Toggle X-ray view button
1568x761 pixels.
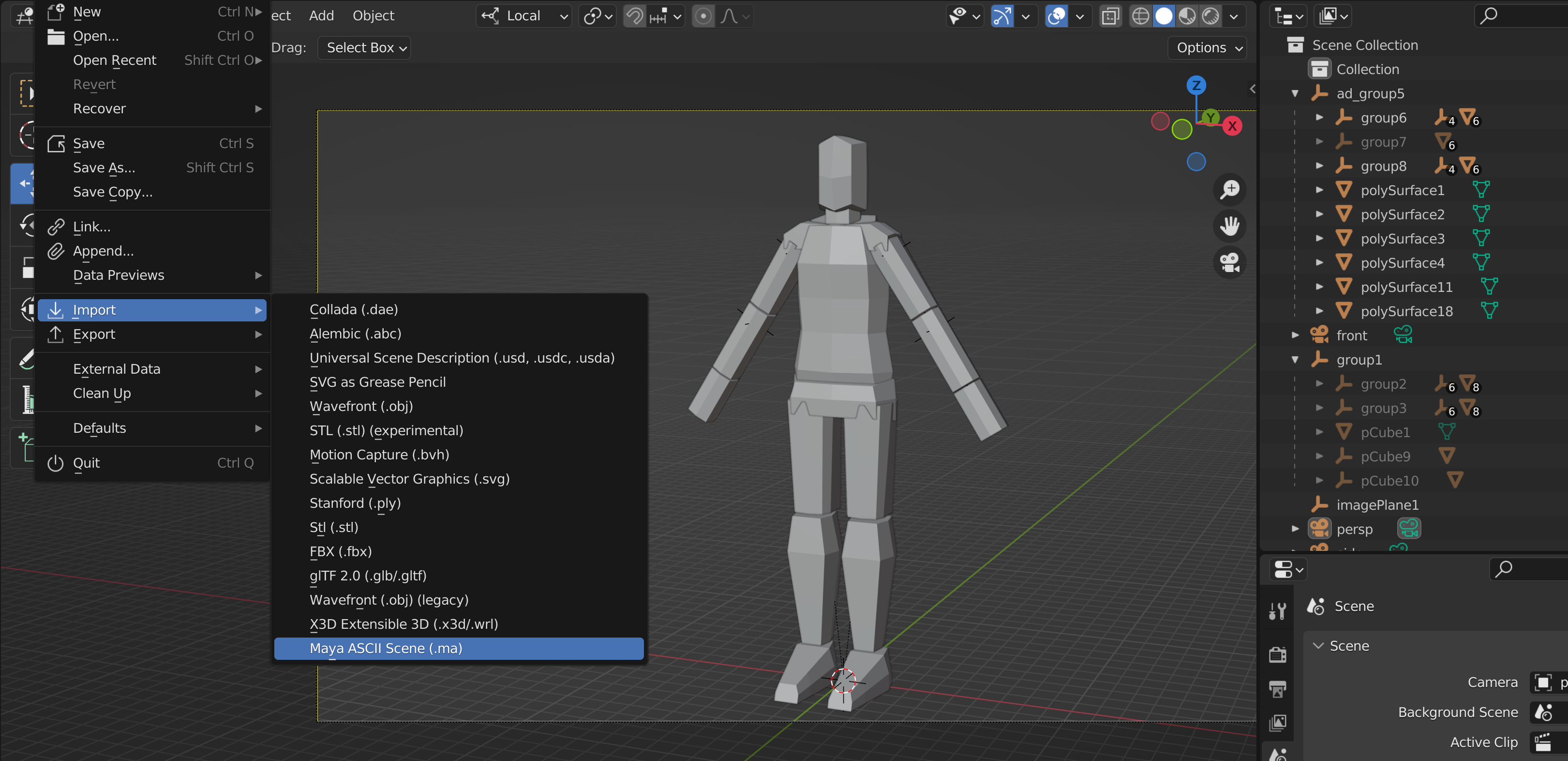(x=1110, y=16)
